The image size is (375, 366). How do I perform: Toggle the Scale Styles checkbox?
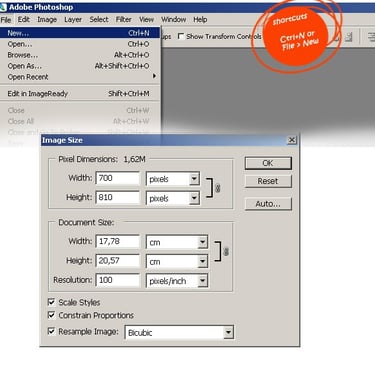point(51,302)
